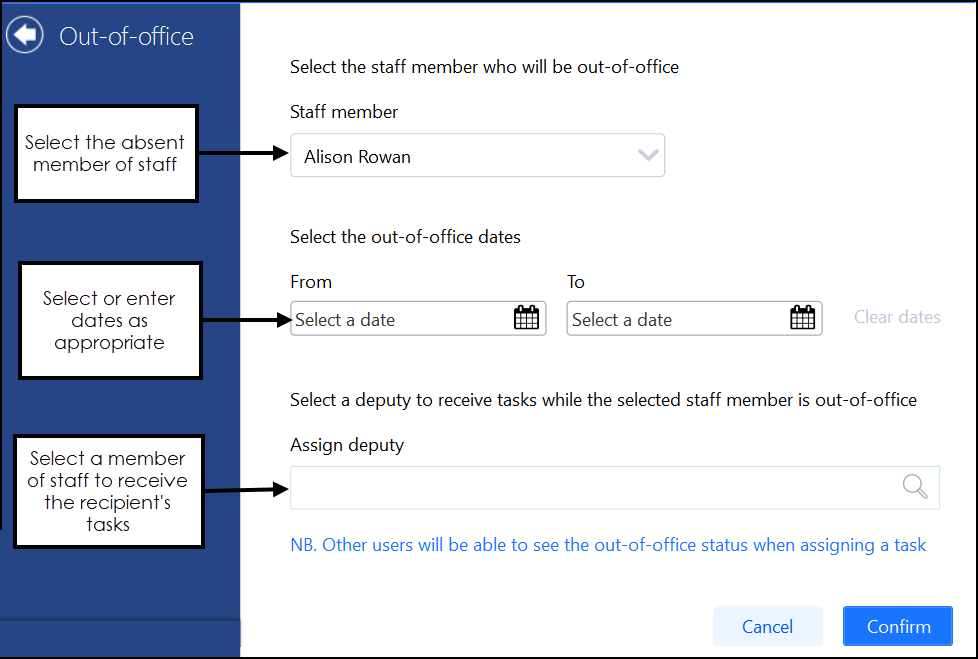Click into the From date field

(400, 319)
